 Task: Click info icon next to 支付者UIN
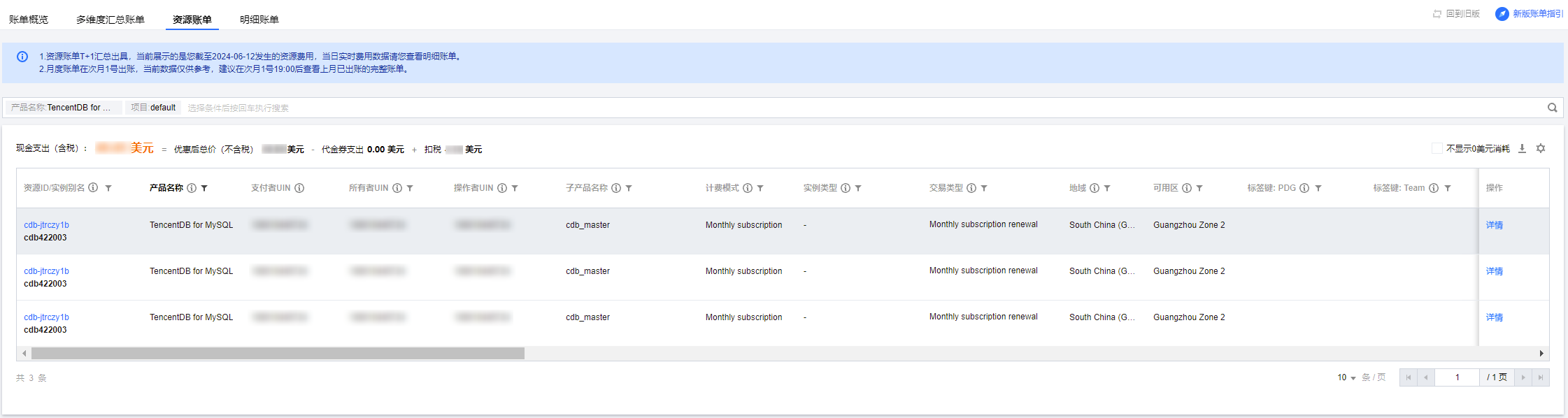coord(299,188)
